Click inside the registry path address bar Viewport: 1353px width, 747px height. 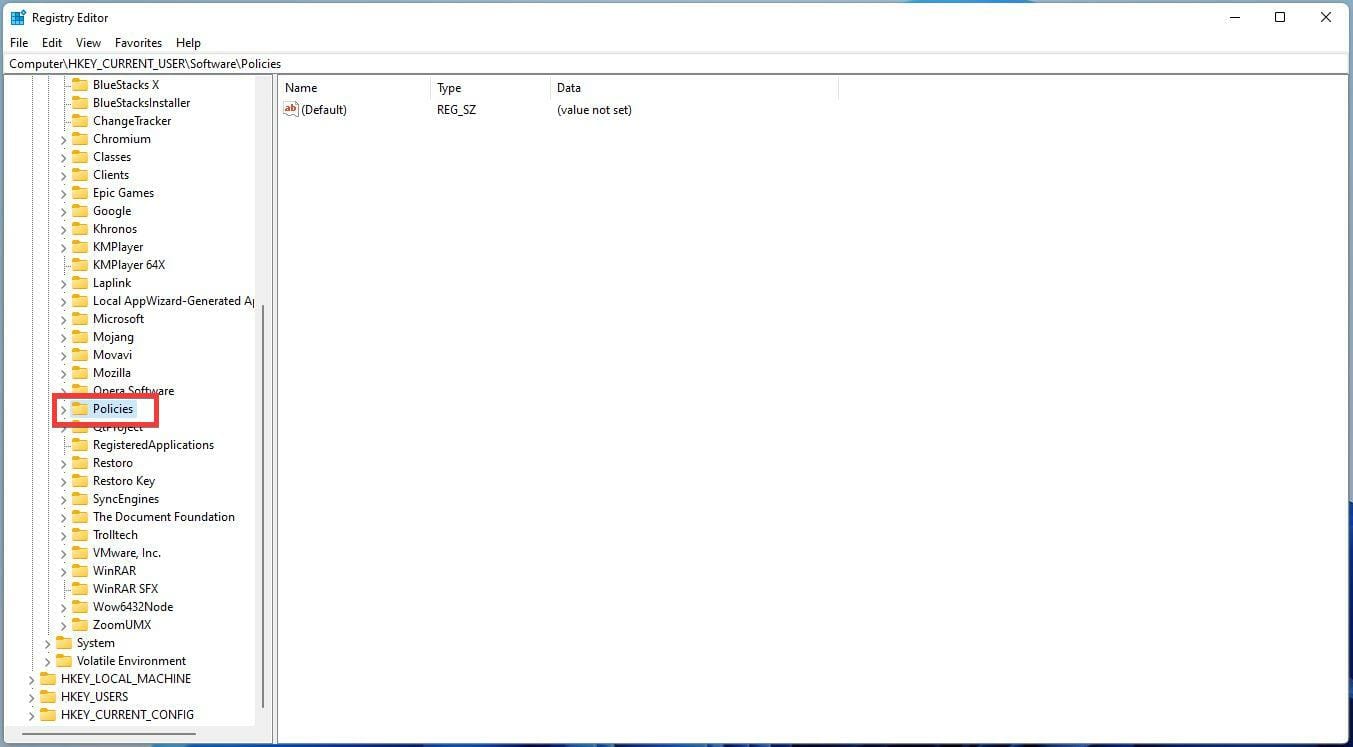point(400,63)
